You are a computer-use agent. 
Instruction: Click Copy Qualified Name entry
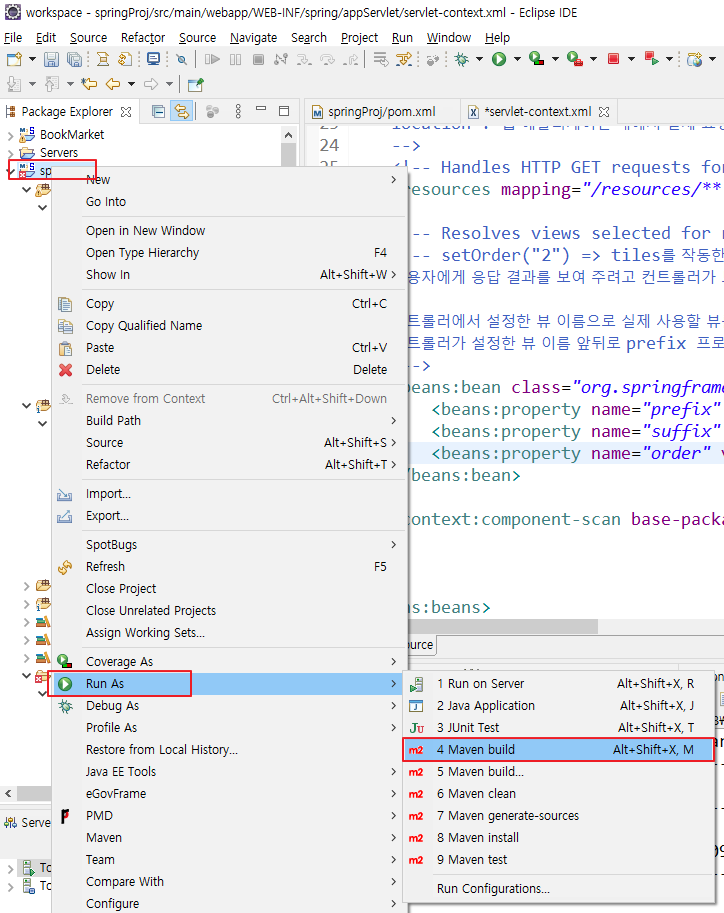228,325
